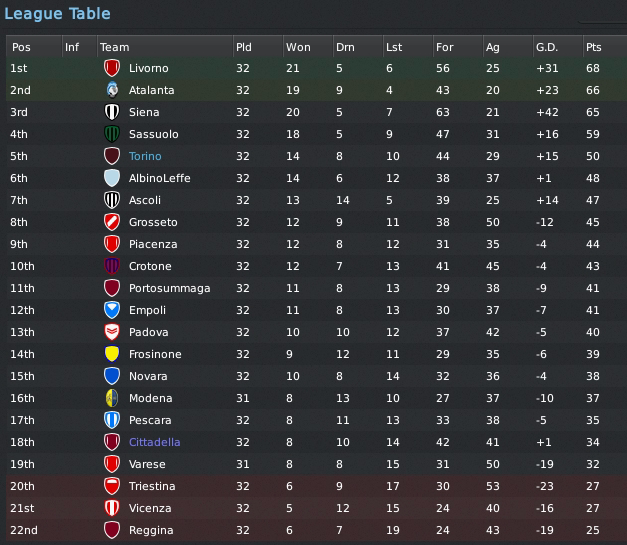Image resolution: width=627 pixels, height=545 pixels.
Task: Click the Triestina club badge icon
Action: point(112,486)
